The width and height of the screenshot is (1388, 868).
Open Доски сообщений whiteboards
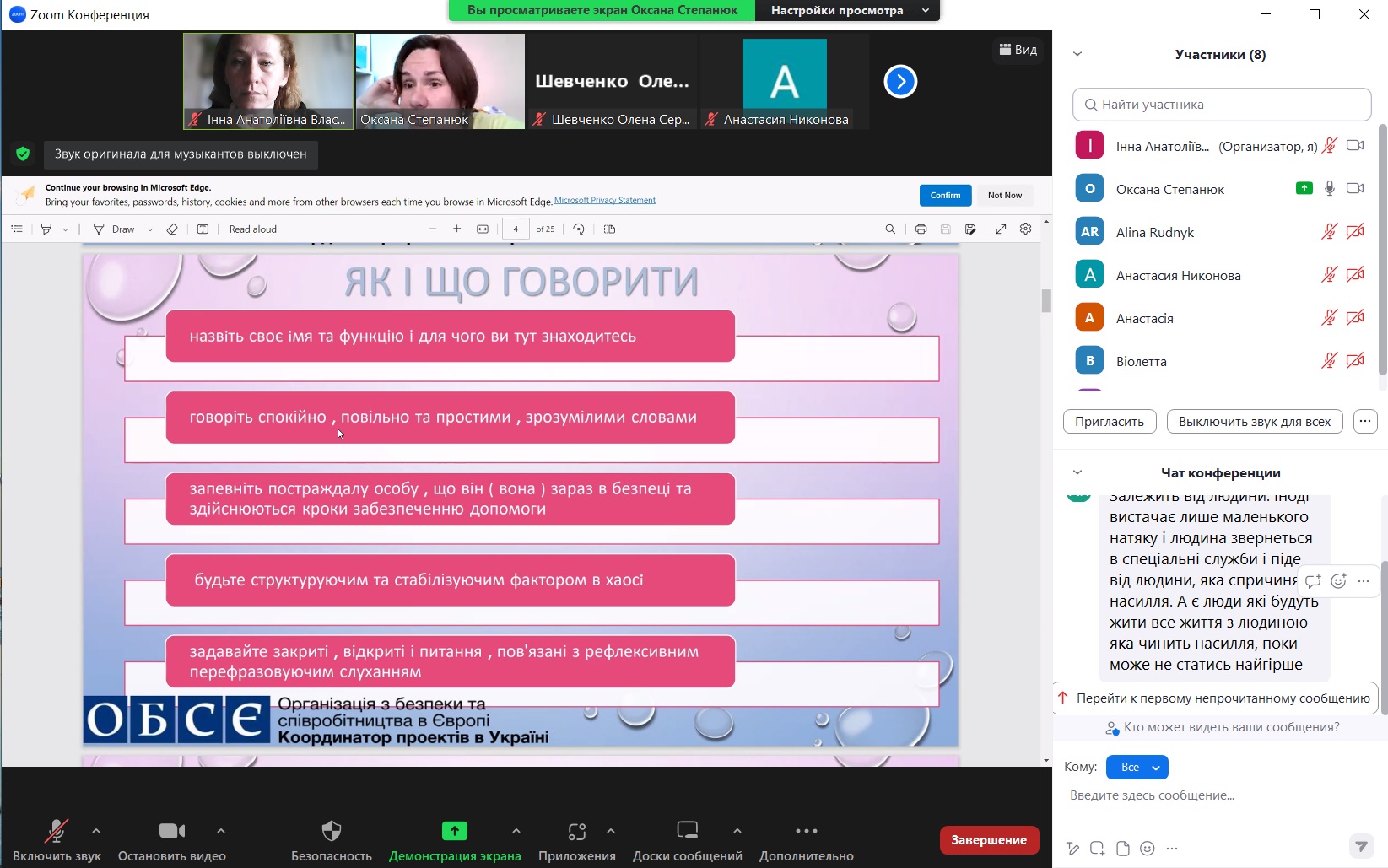click(x=688, y=840)
